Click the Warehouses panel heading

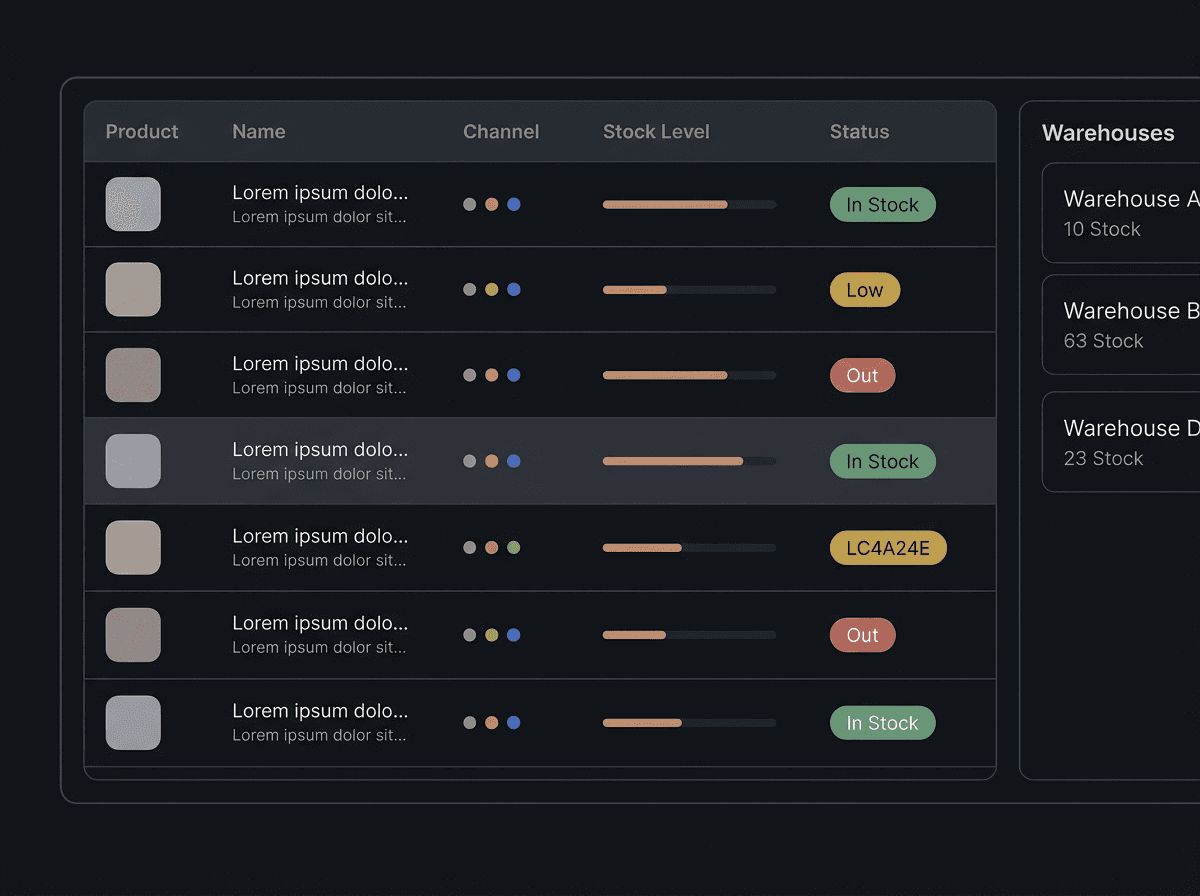tap(1108, 132)
